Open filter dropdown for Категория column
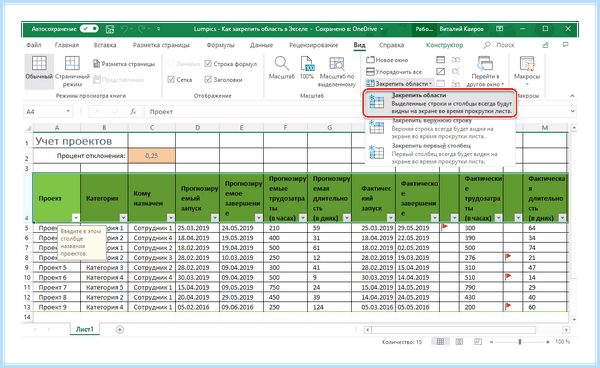 point(123,218)
